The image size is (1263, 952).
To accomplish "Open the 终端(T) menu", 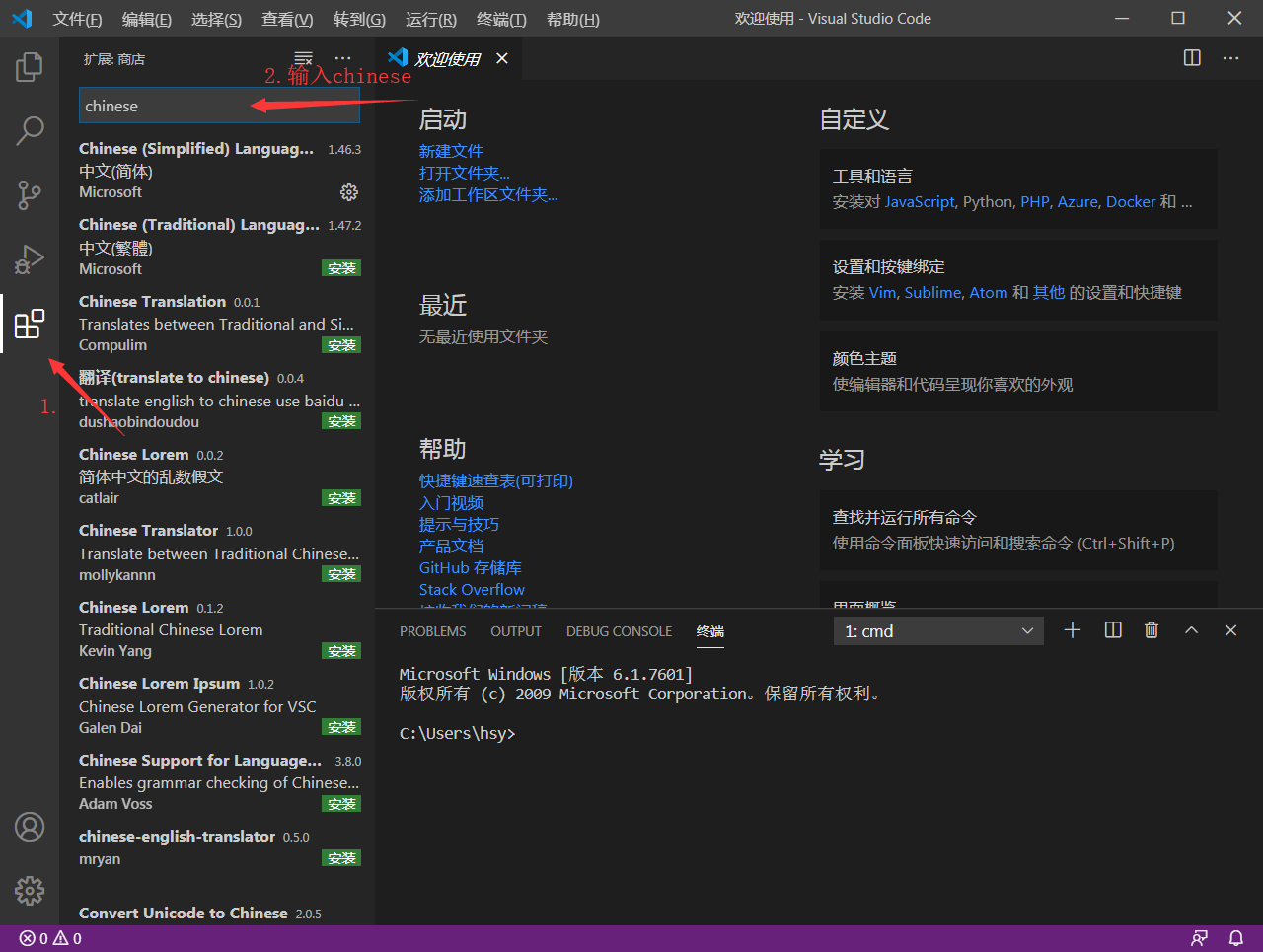I will pyautogui.click(x=501, y=19).
